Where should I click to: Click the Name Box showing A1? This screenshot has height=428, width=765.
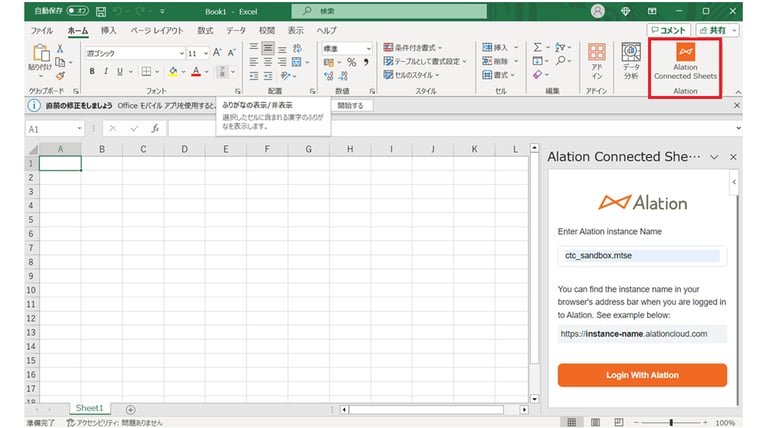click(x=55, y=129)
